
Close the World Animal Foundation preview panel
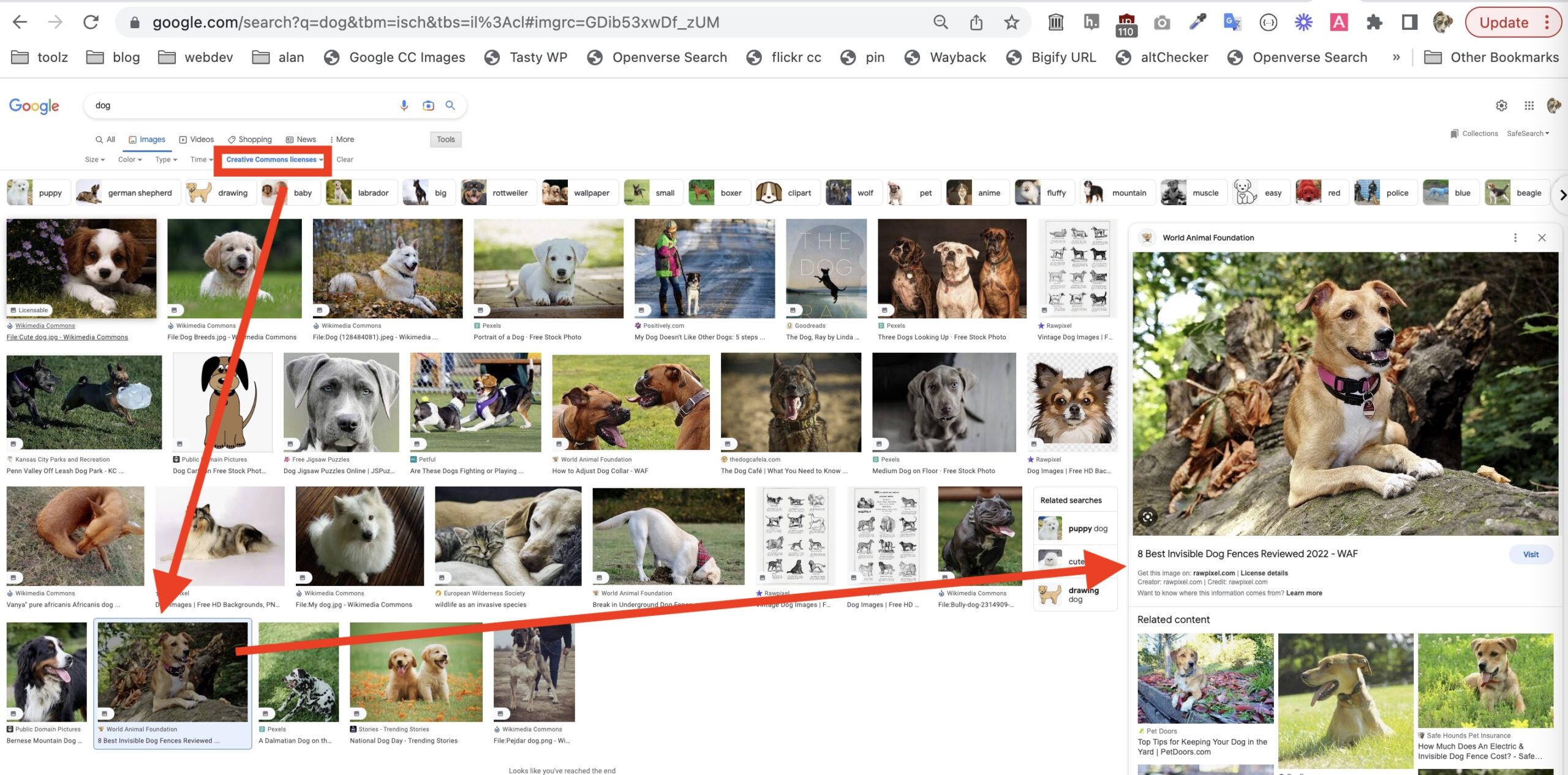click(1542, 238)
